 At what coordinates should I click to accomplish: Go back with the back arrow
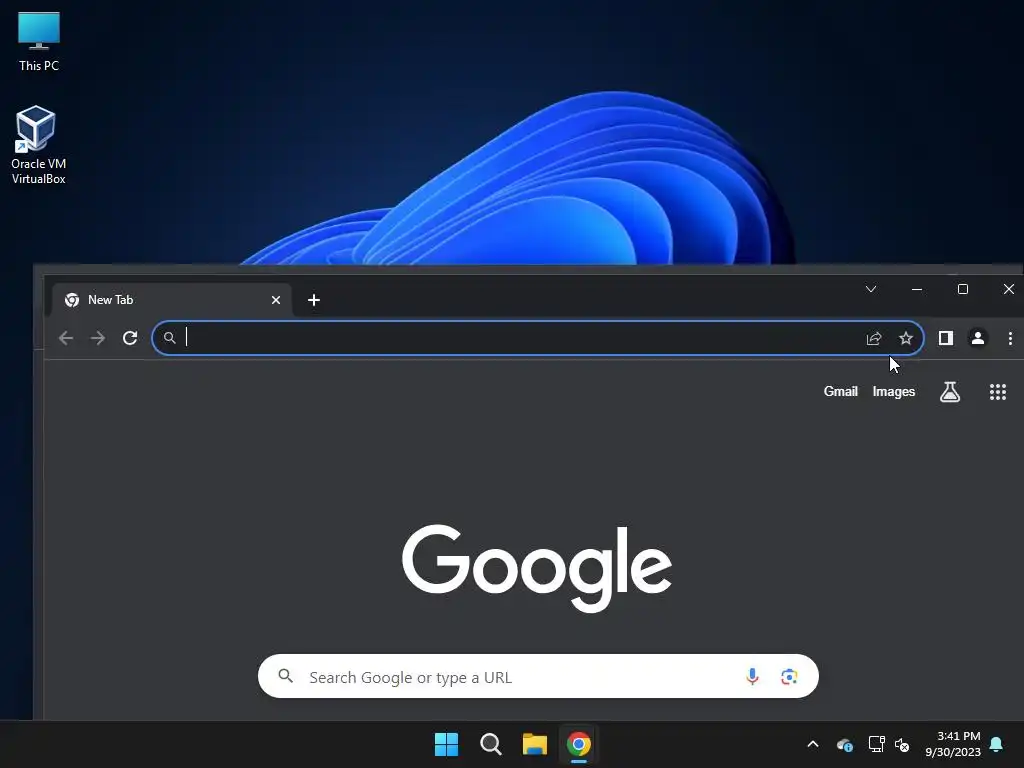(66, 338)
